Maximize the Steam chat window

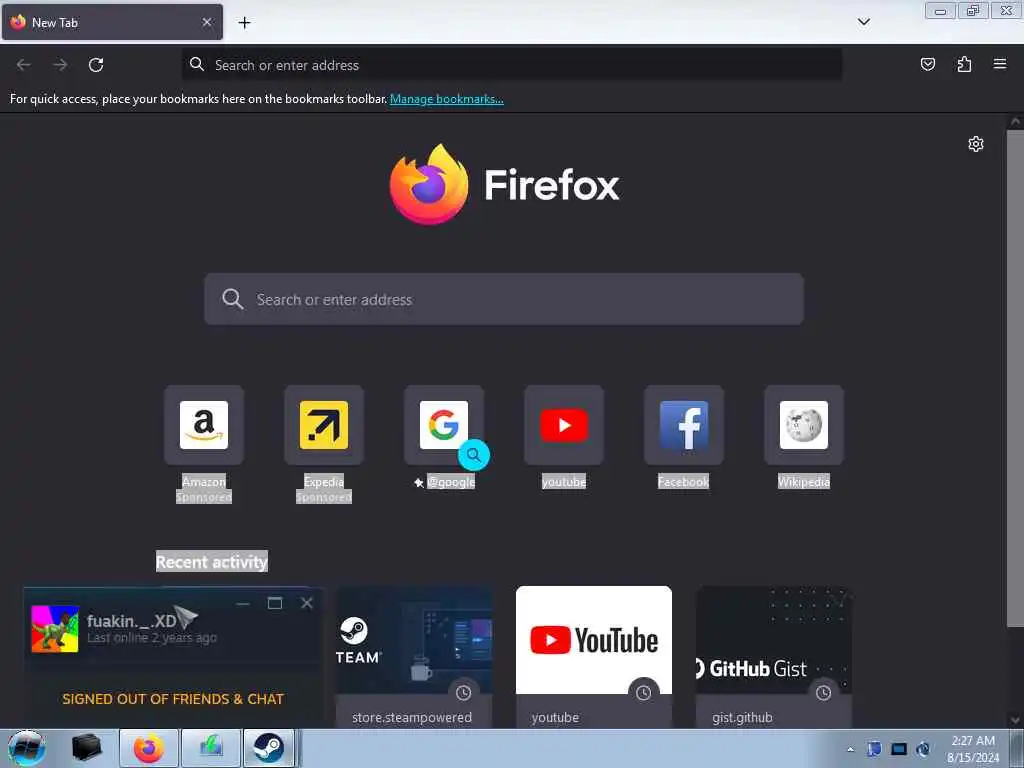[275, 603]
